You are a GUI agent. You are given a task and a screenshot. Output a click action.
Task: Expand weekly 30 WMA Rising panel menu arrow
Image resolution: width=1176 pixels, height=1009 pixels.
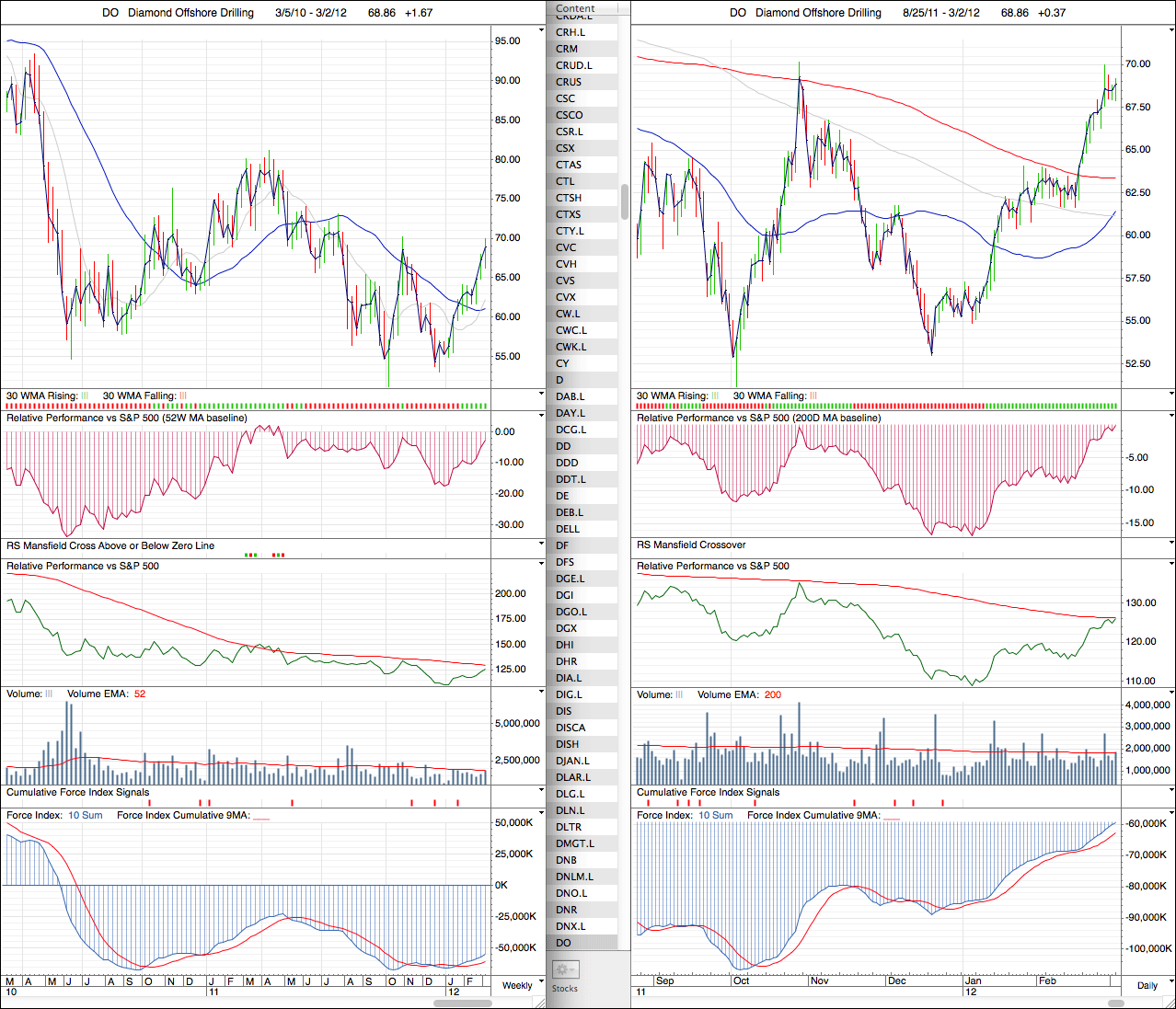[541, 395]
